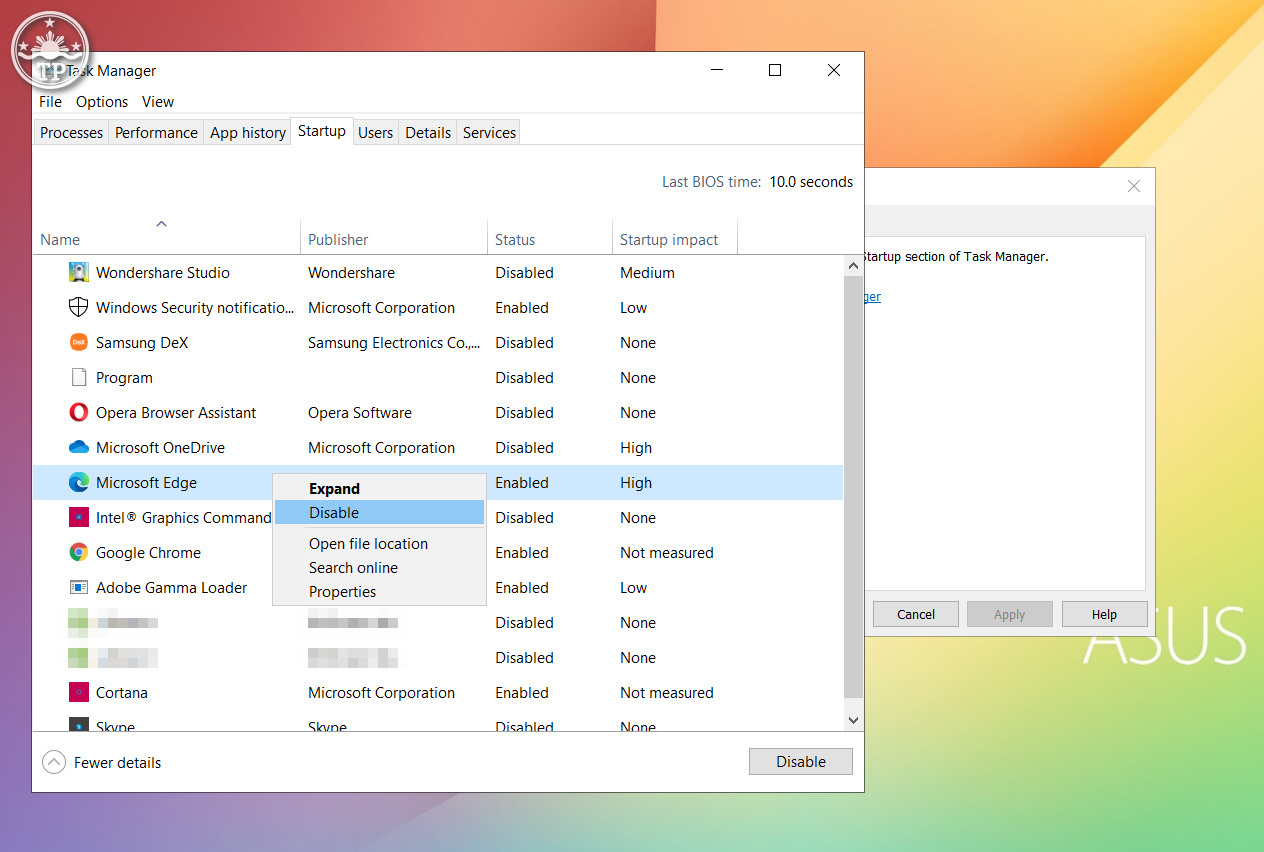Select the Microsoft OneDrive name

point(160,447)
